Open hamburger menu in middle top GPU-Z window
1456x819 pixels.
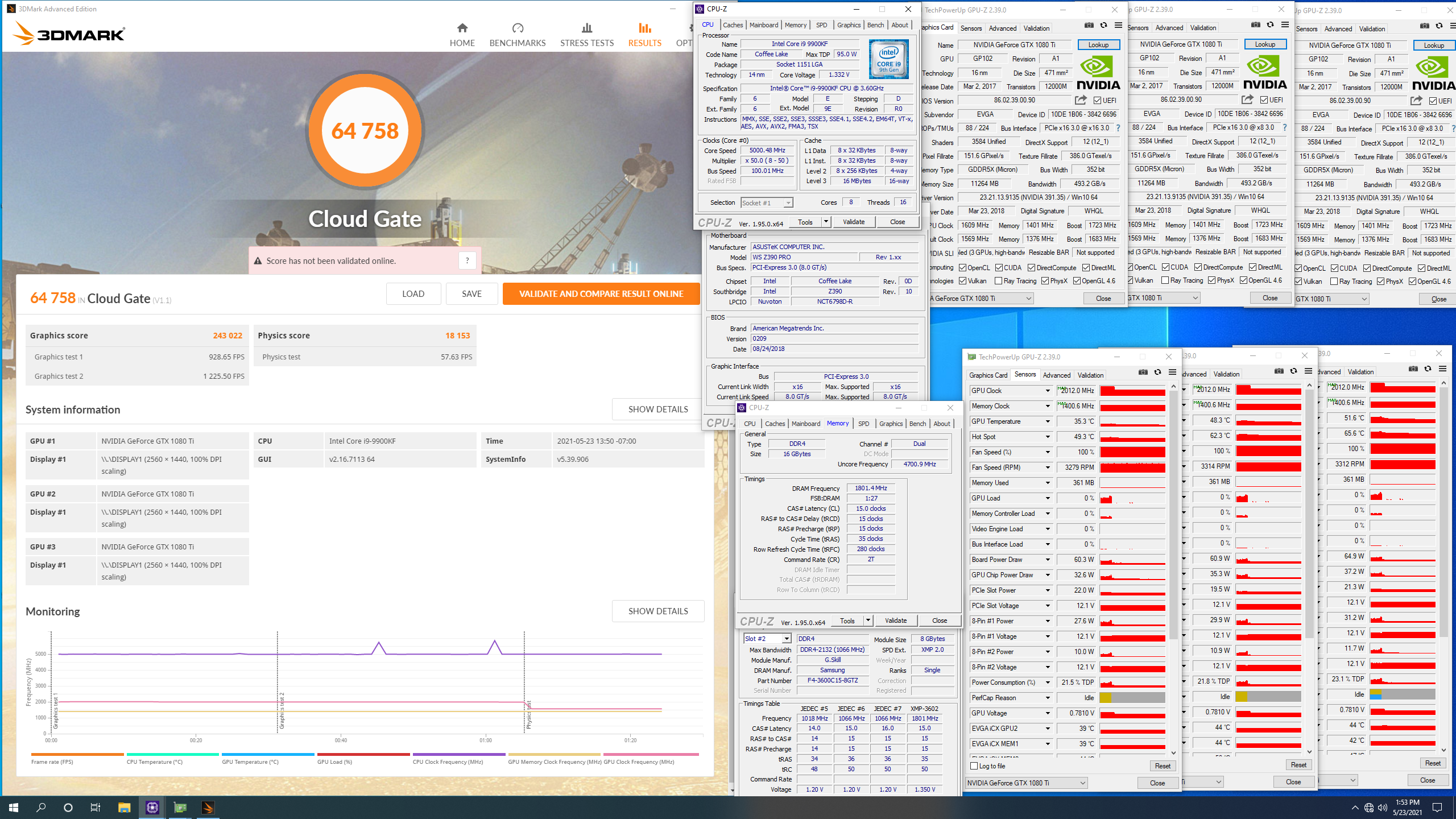(1285, 24)
